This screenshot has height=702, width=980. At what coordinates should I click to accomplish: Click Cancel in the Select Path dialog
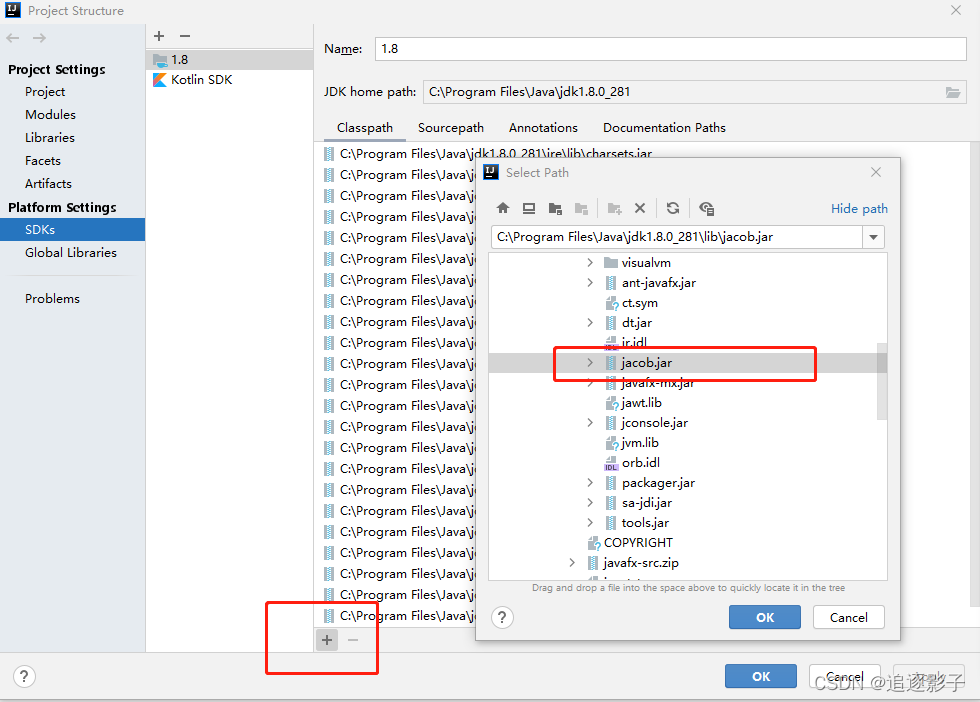pos(849,617)
